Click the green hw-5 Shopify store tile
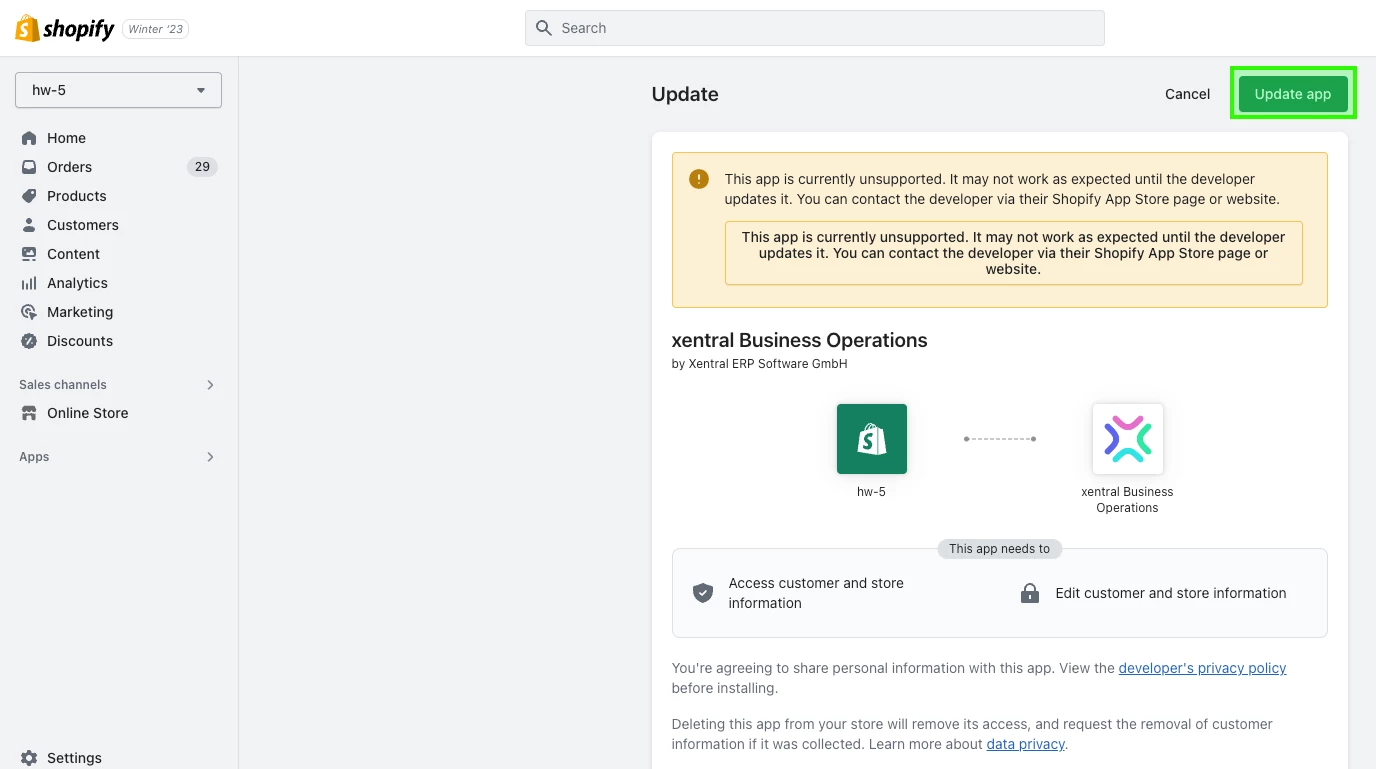Image resolution: width=1376 pixels, height=769 pixels. [872, 439]
